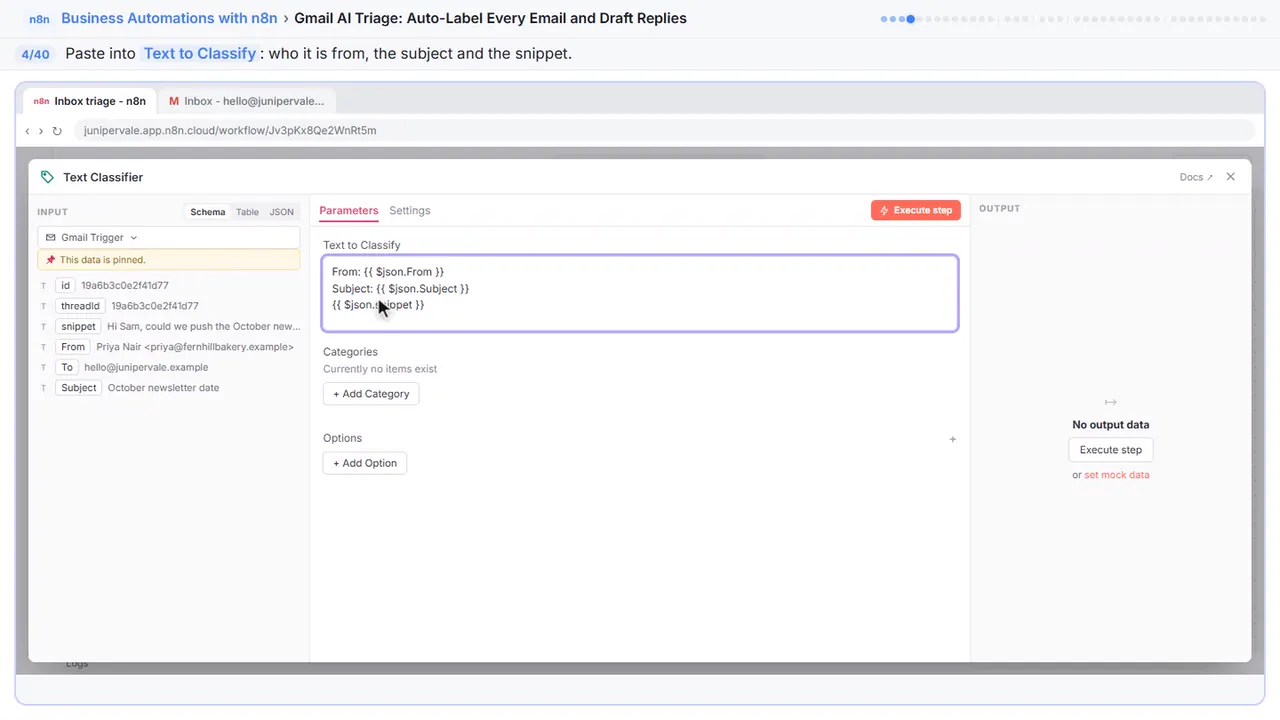
Task: Open the Docs link
Action: tap(1196, 177)
